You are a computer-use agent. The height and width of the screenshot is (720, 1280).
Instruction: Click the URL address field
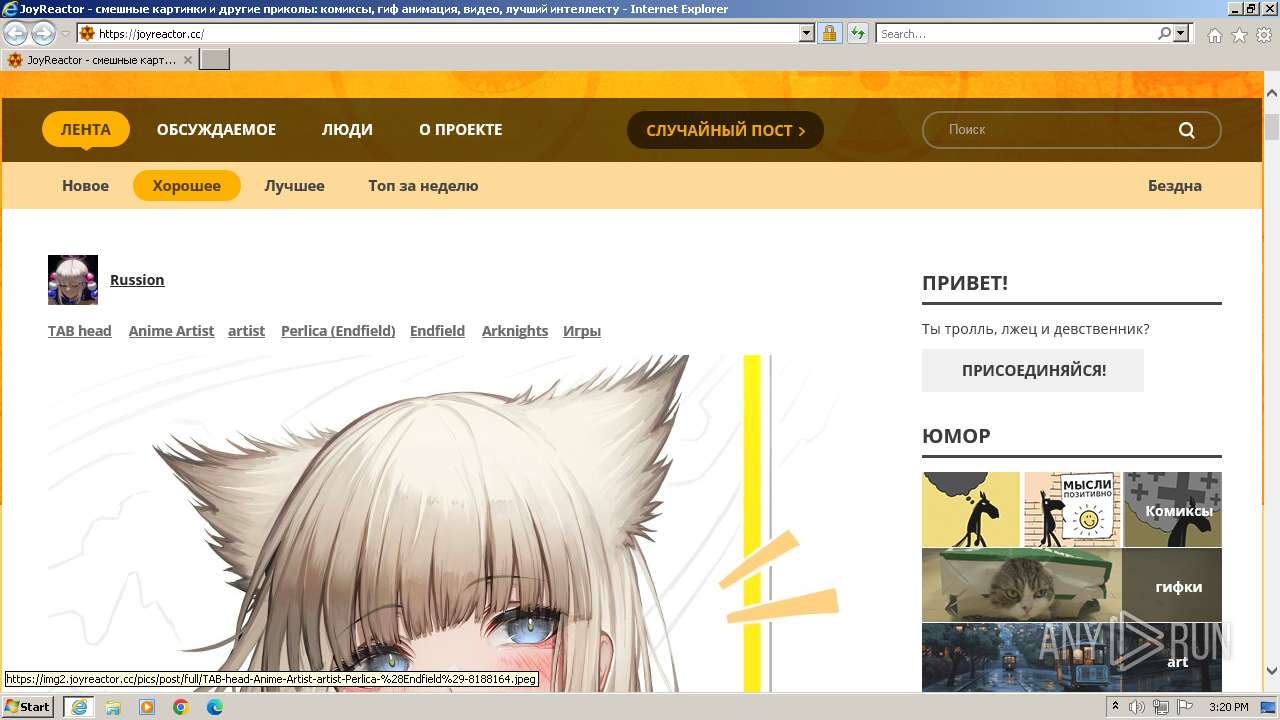446,33
